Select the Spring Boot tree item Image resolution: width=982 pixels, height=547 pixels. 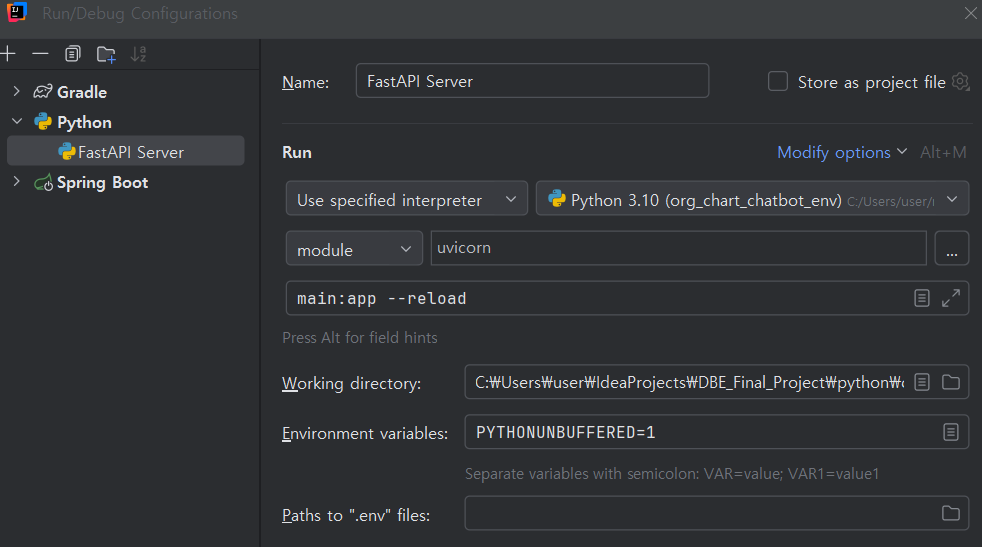coord(102,182)
